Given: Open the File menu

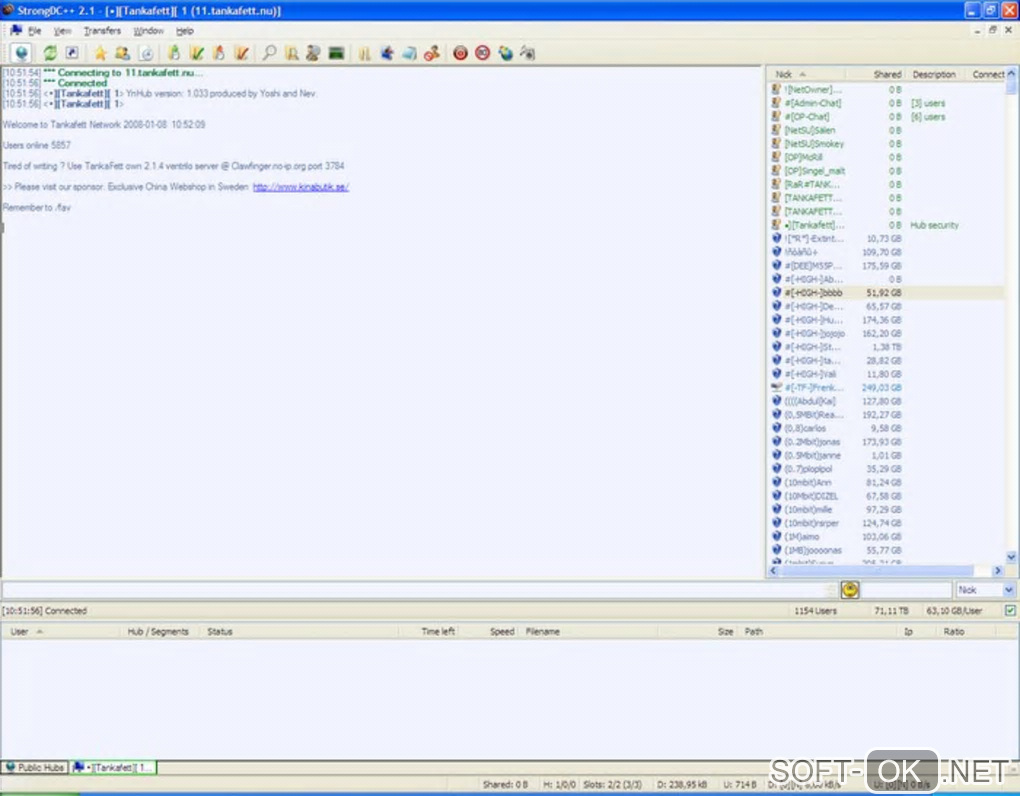Looking at the screenshot, I should click(x=34, y=31).
